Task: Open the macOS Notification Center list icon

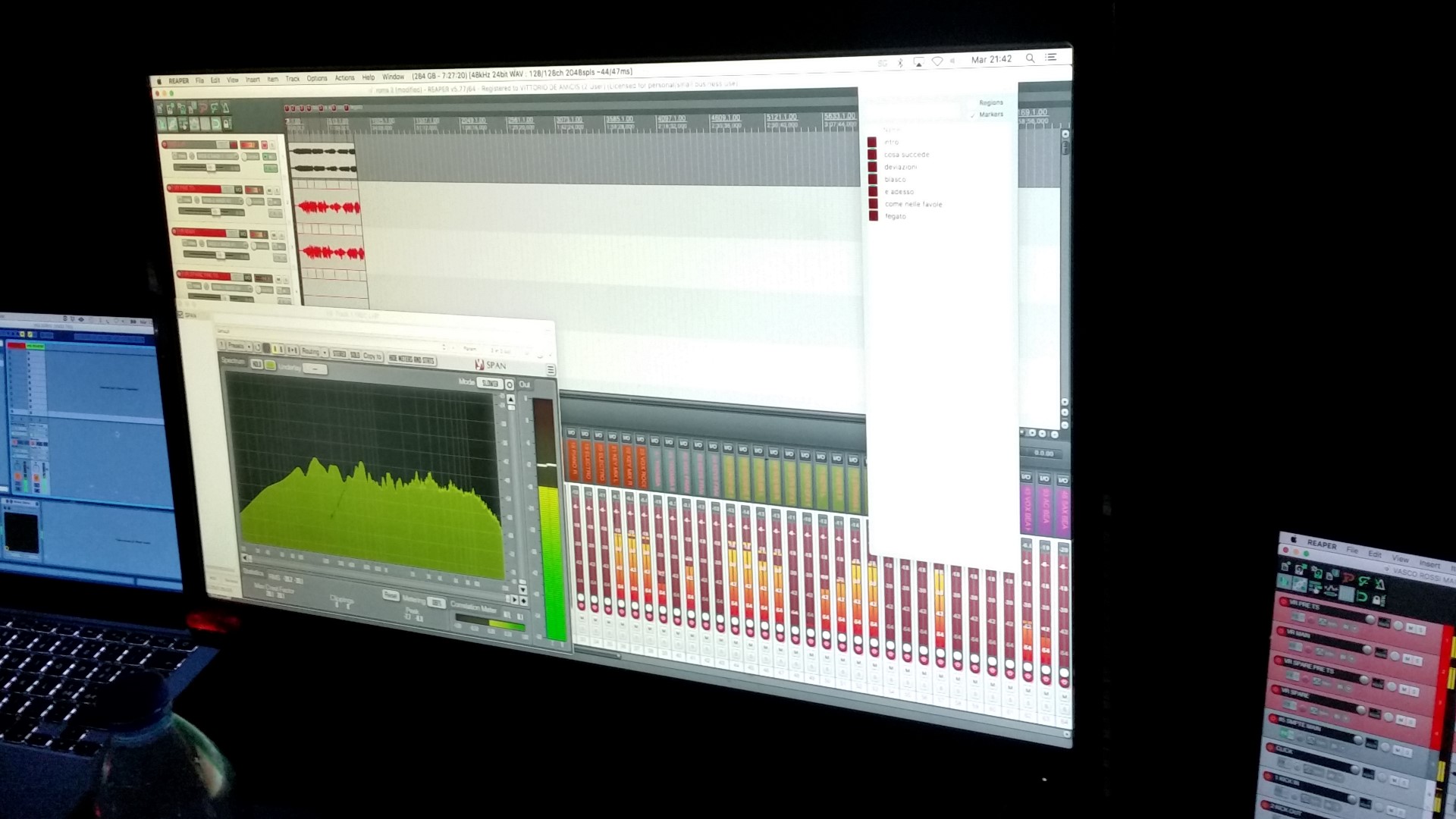Action: click(x=1051, y=57)
